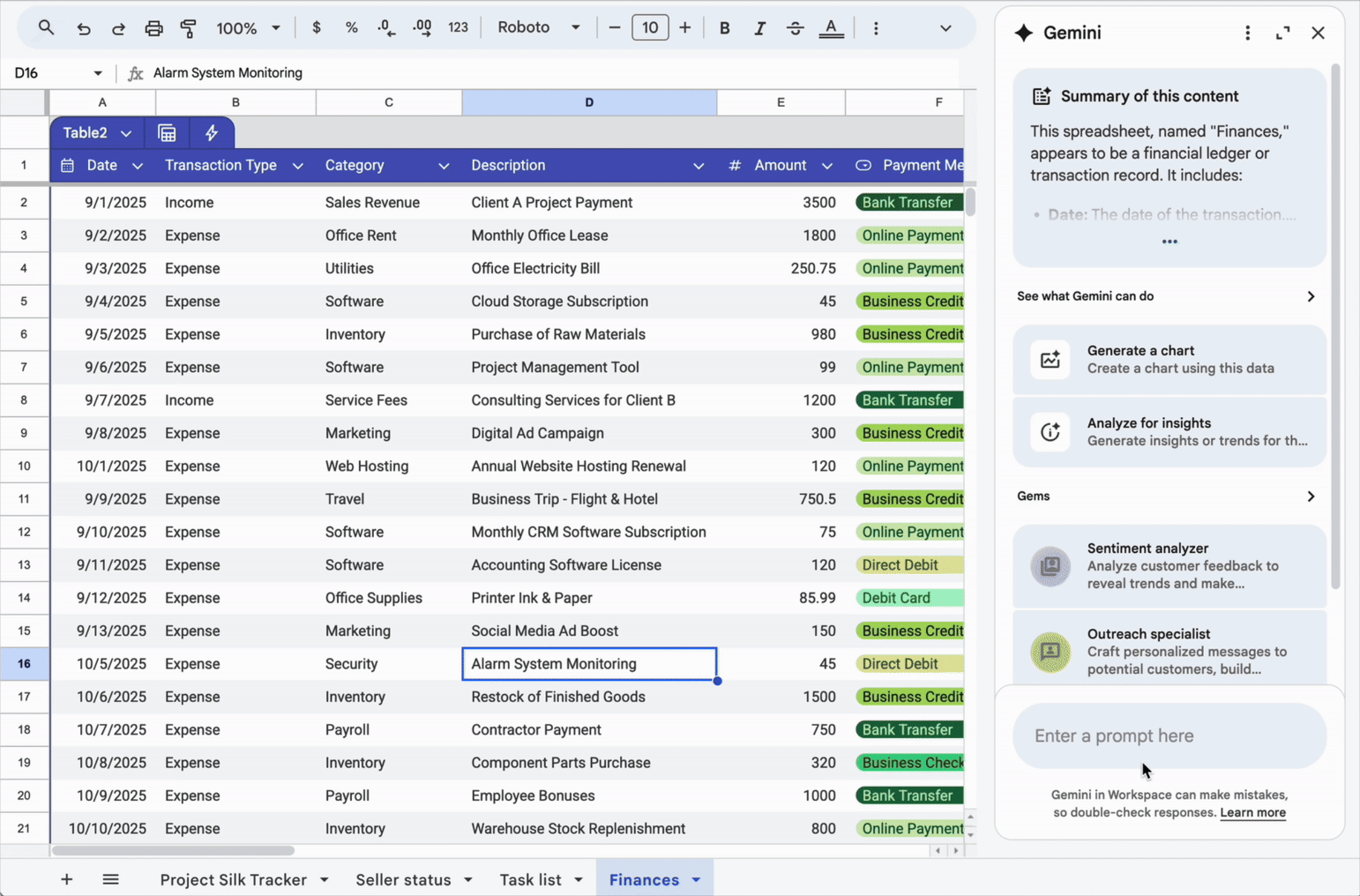Click the undo arrow icon
Image resolution: width=1360 pixels, height=896 pixels.
84,28
